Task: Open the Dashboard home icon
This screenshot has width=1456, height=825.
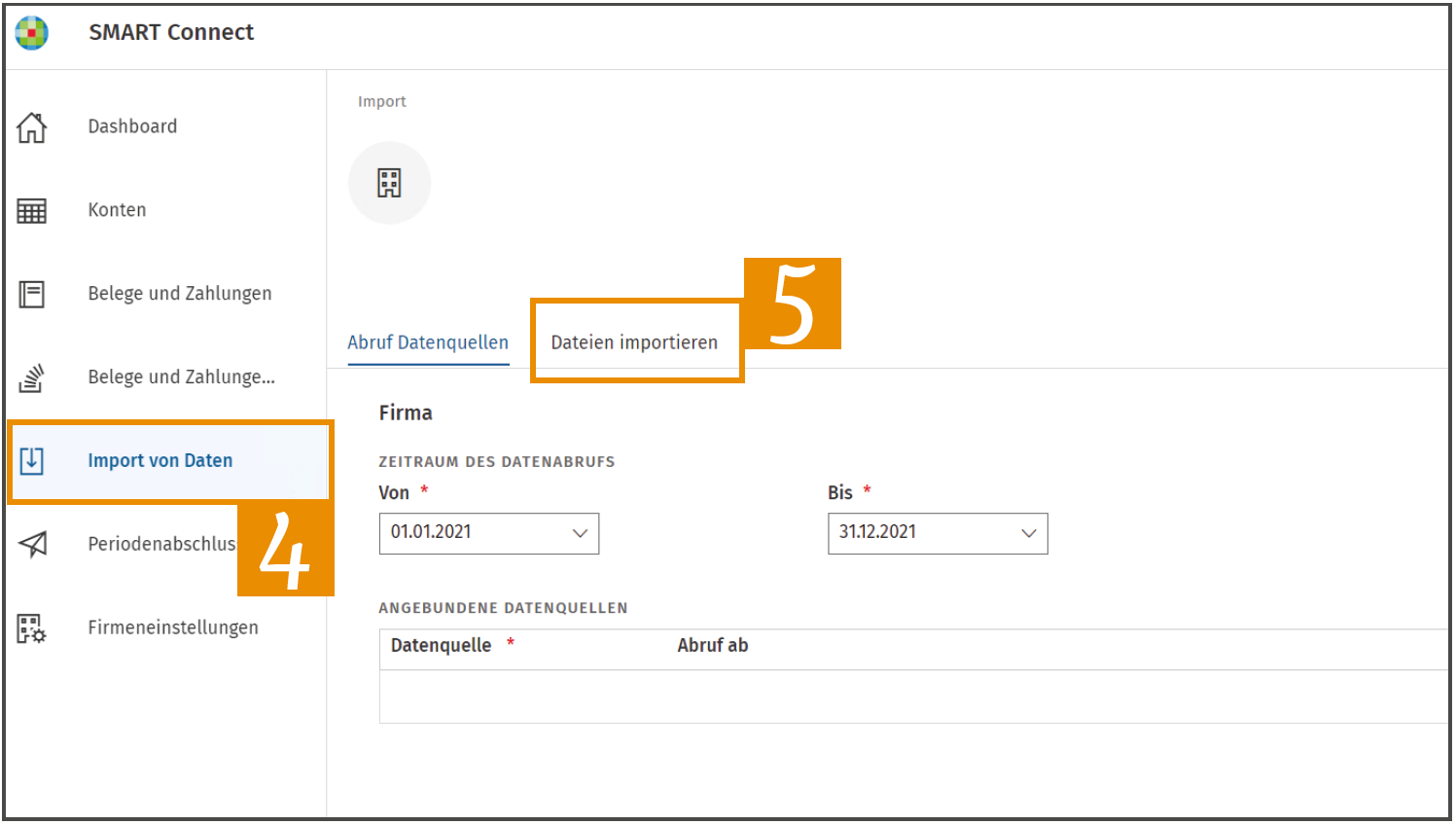Action: (x=32, y=126)
